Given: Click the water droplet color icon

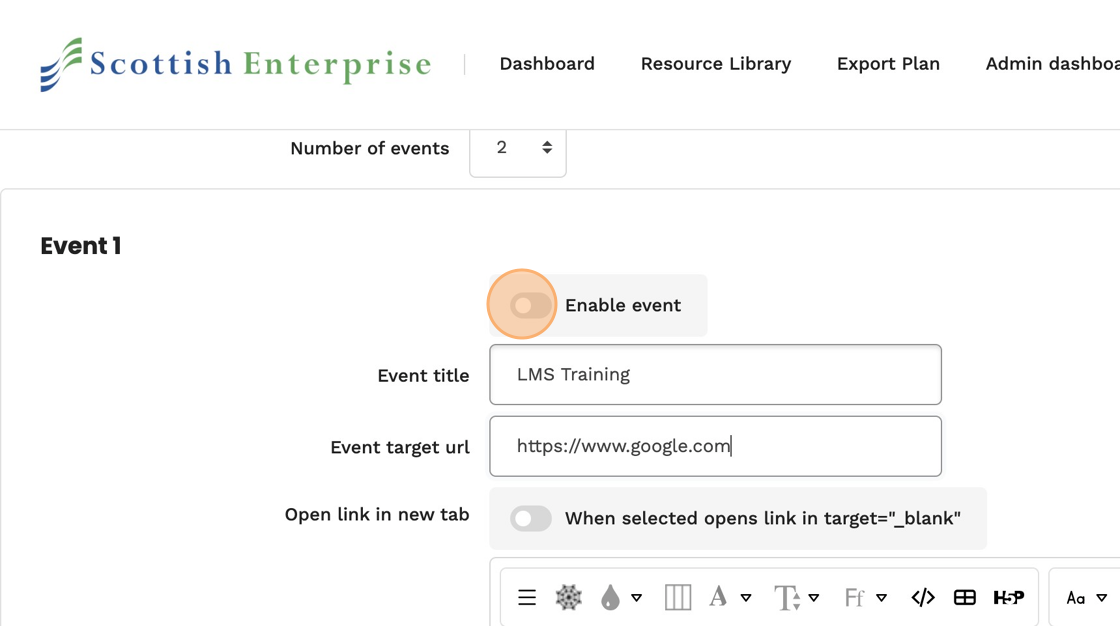Looking at the screenshot, I should tap(610, 598).
